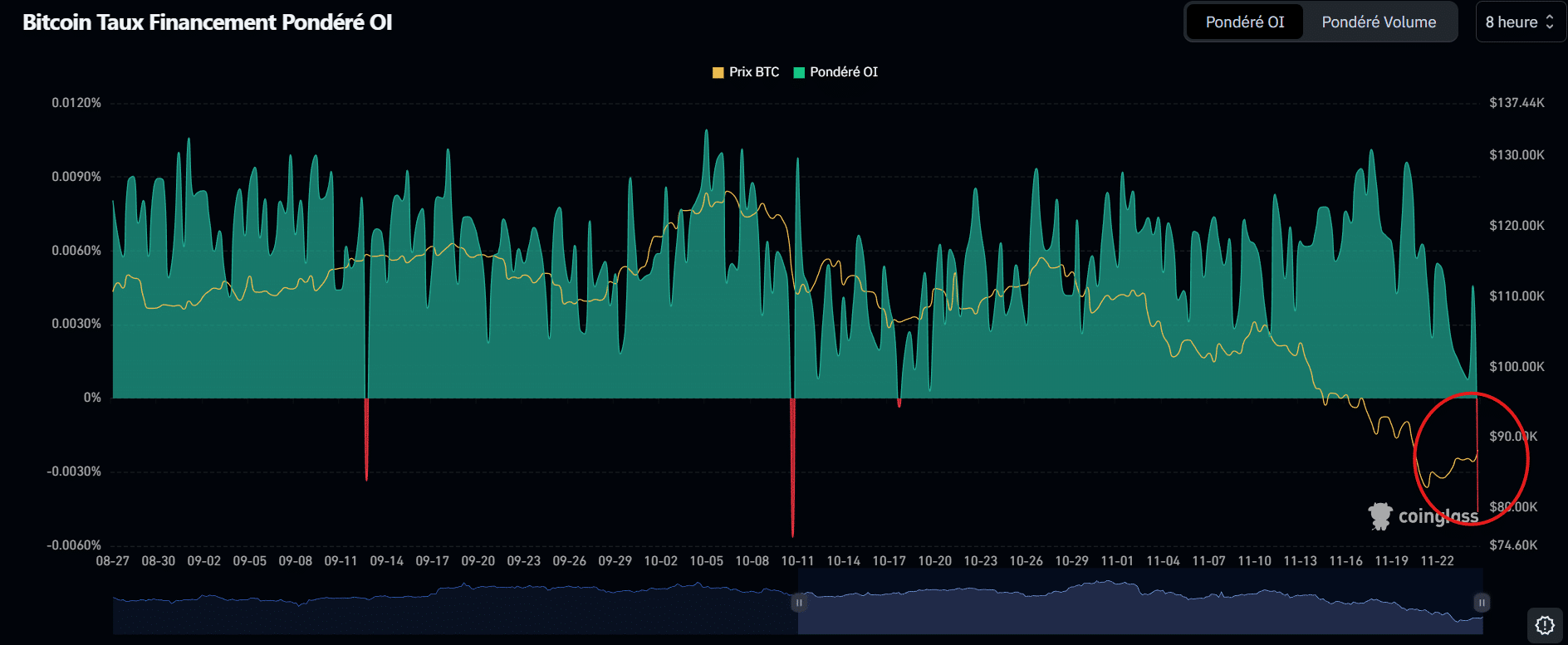
Task: Click the highlighted selected range in navigator
Action: [x=1138, y=610]
